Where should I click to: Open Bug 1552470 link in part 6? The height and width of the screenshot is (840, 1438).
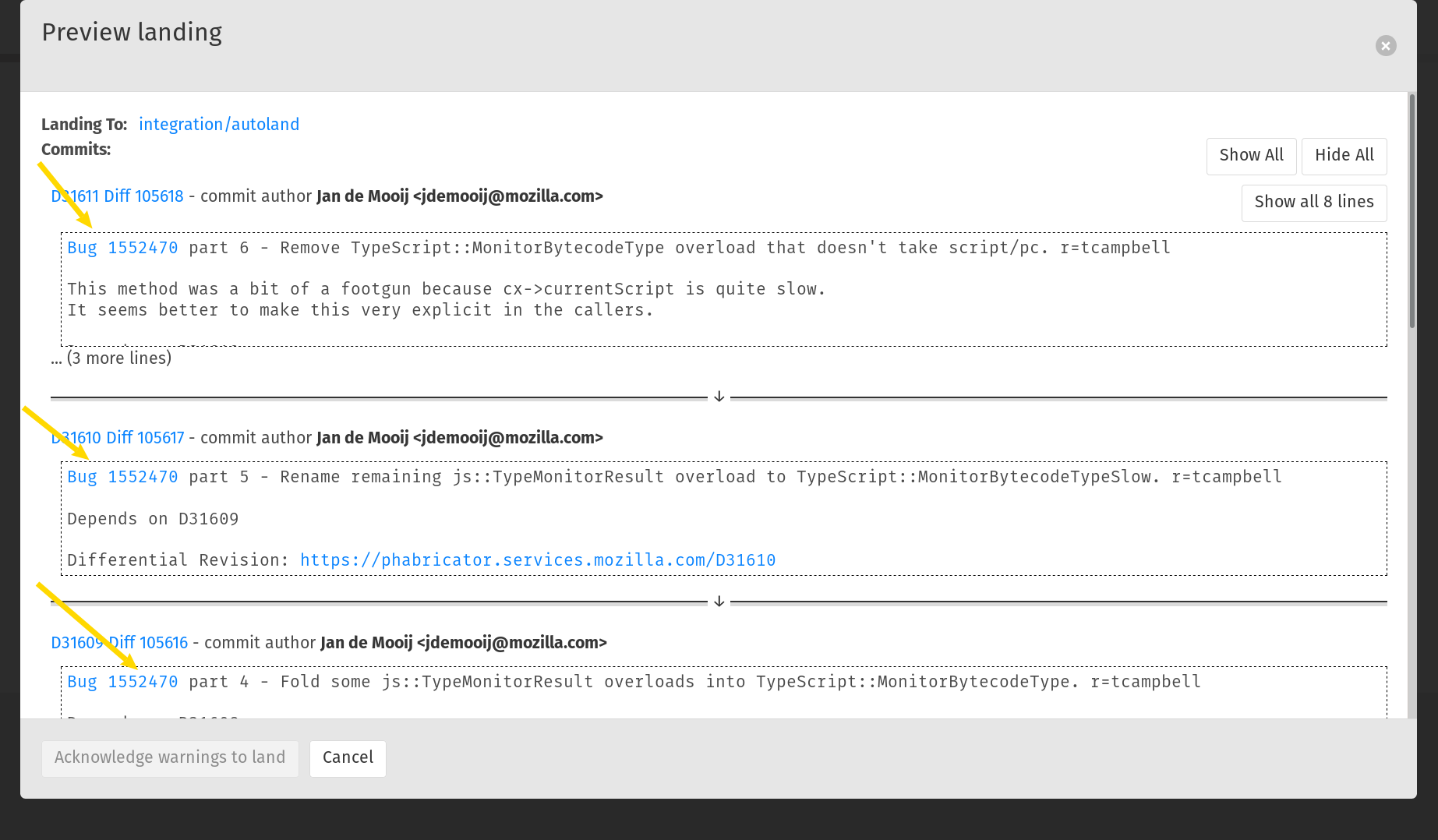pyautogui.click(x=122, y=248)
